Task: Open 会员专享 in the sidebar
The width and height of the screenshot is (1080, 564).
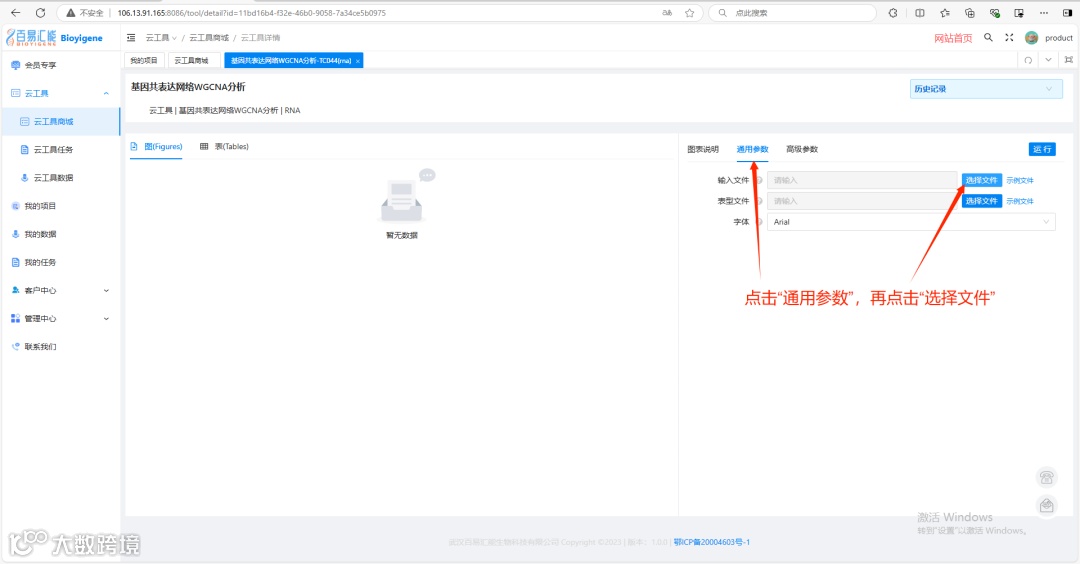Action: click(x=61, y=65)
